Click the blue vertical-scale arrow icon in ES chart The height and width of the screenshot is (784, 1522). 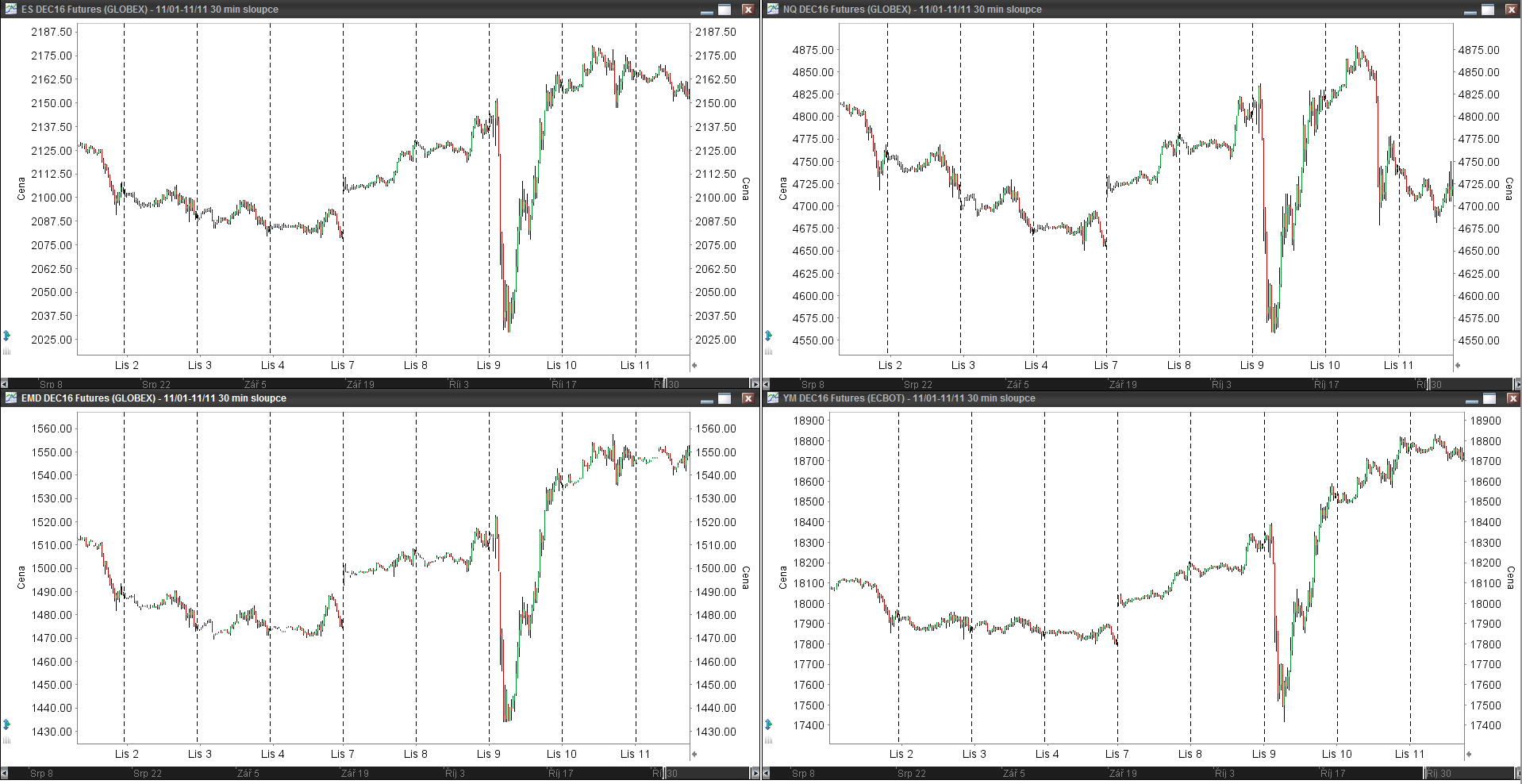point(6,336)
